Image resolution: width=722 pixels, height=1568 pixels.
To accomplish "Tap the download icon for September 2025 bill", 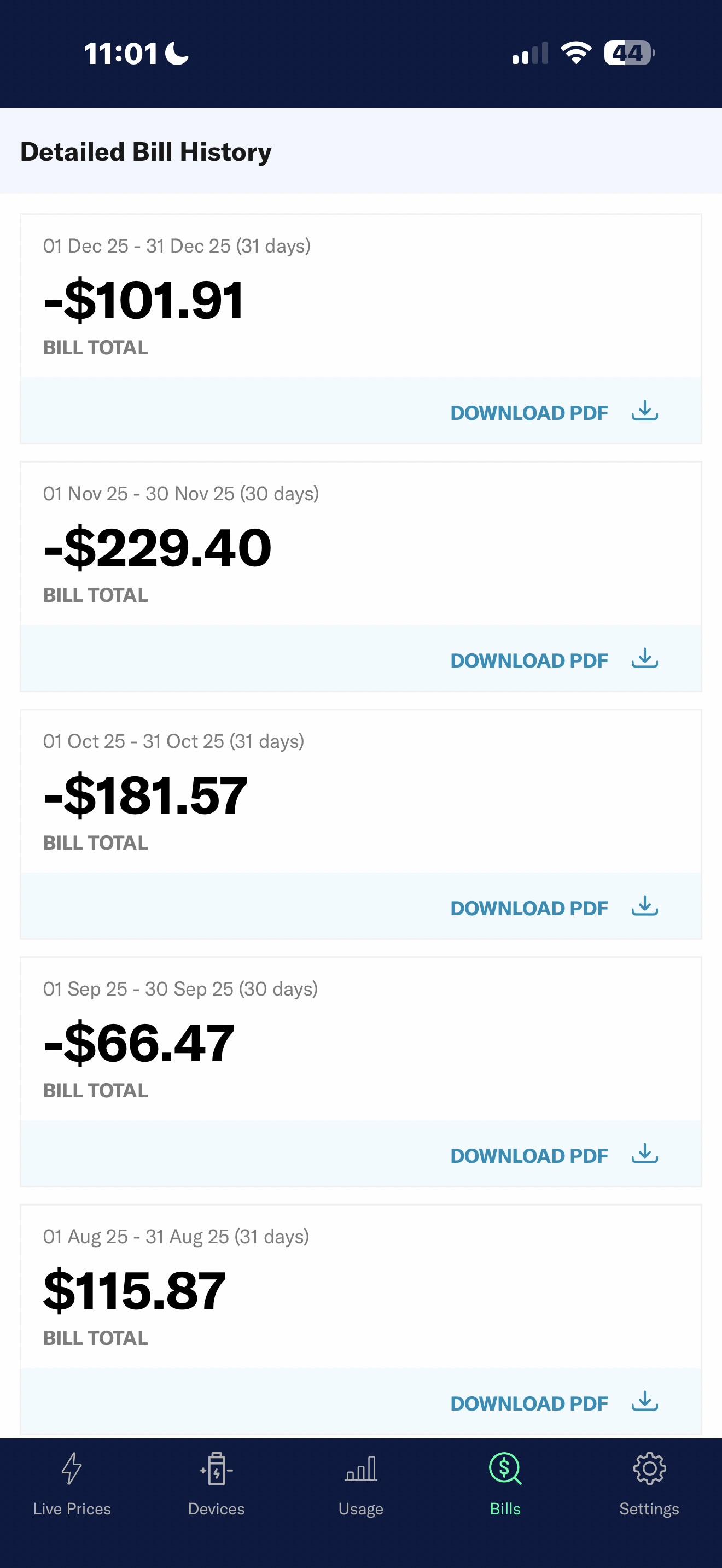I will coord(645,1155).
